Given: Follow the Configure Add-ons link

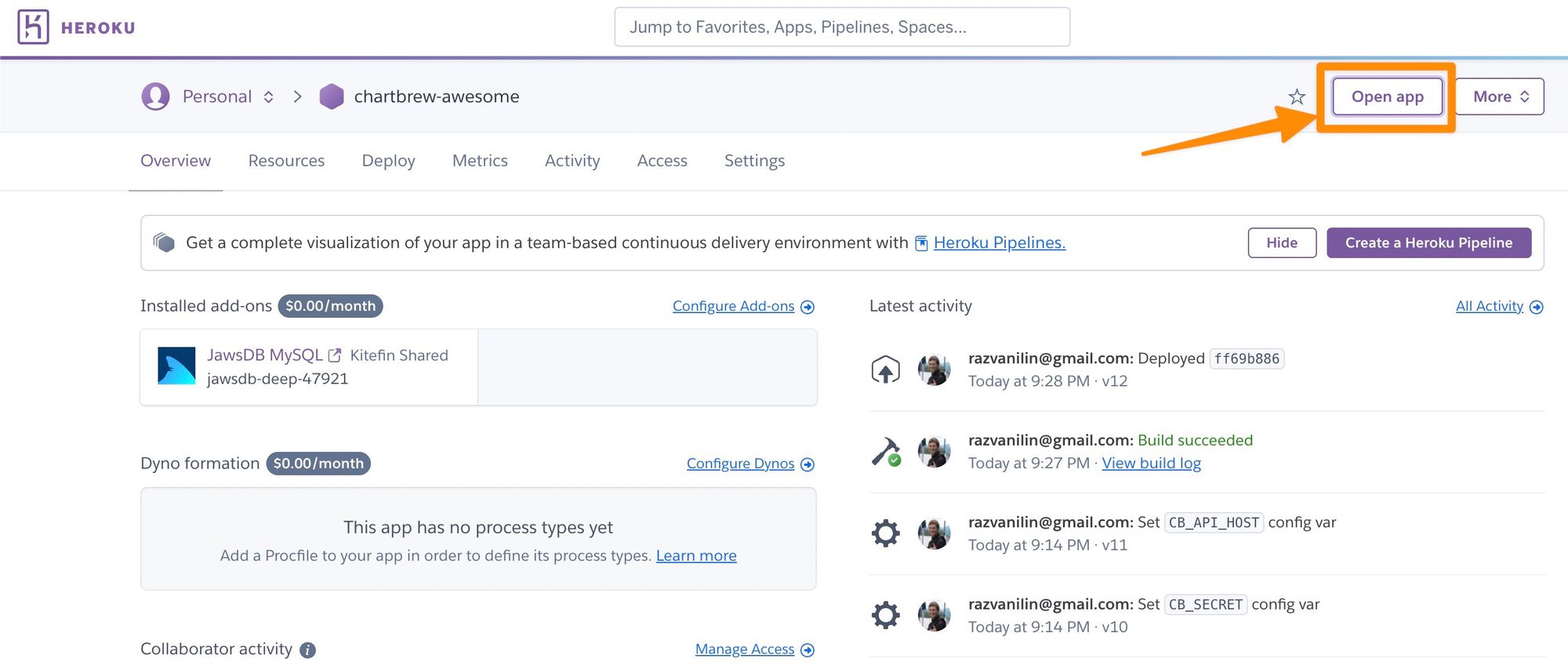Looking at the screenshot, I should [x=733, y=307].
